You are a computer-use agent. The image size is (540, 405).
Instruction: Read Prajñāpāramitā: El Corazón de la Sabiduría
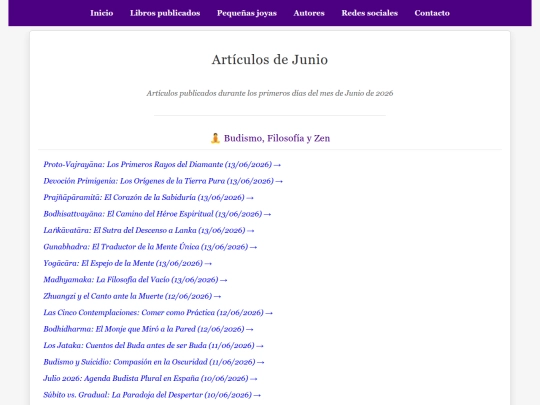(x=148, y=197)
